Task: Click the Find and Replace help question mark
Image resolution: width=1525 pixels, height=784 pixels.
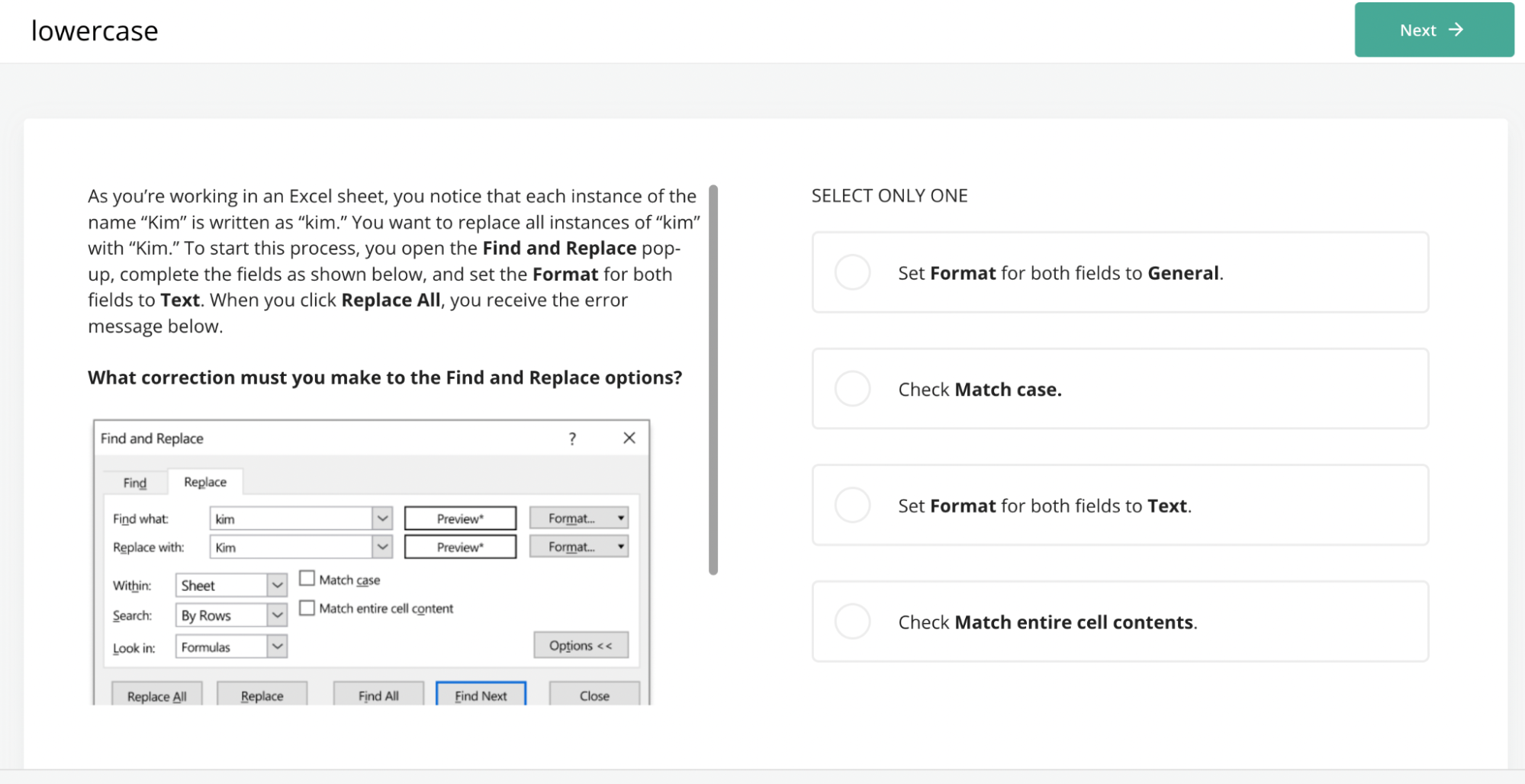Action: (x=572, y=439)
